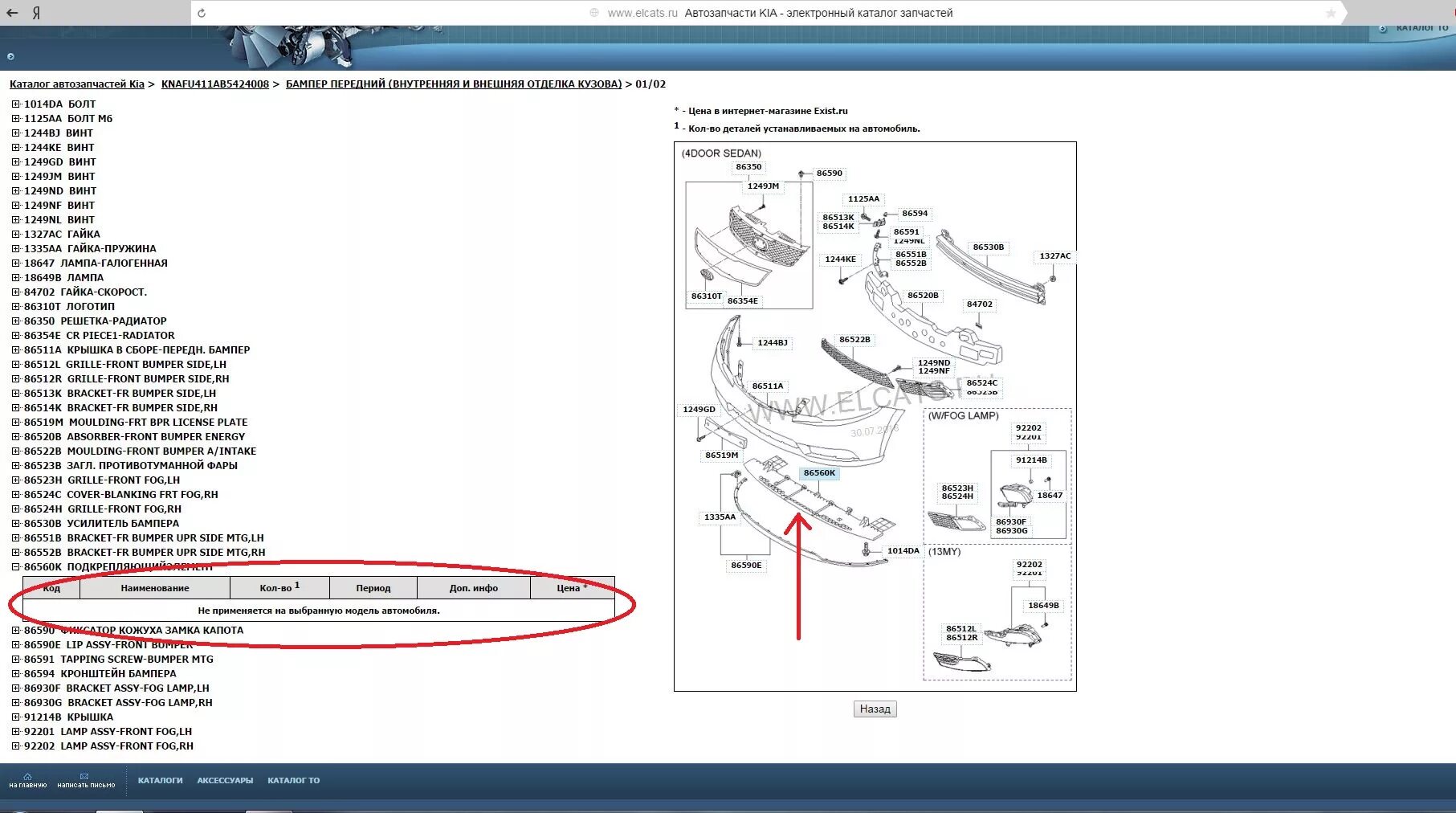Expand the 1327AC ГАЙКА entry
Screen dimensions: 1456x813
15,235
